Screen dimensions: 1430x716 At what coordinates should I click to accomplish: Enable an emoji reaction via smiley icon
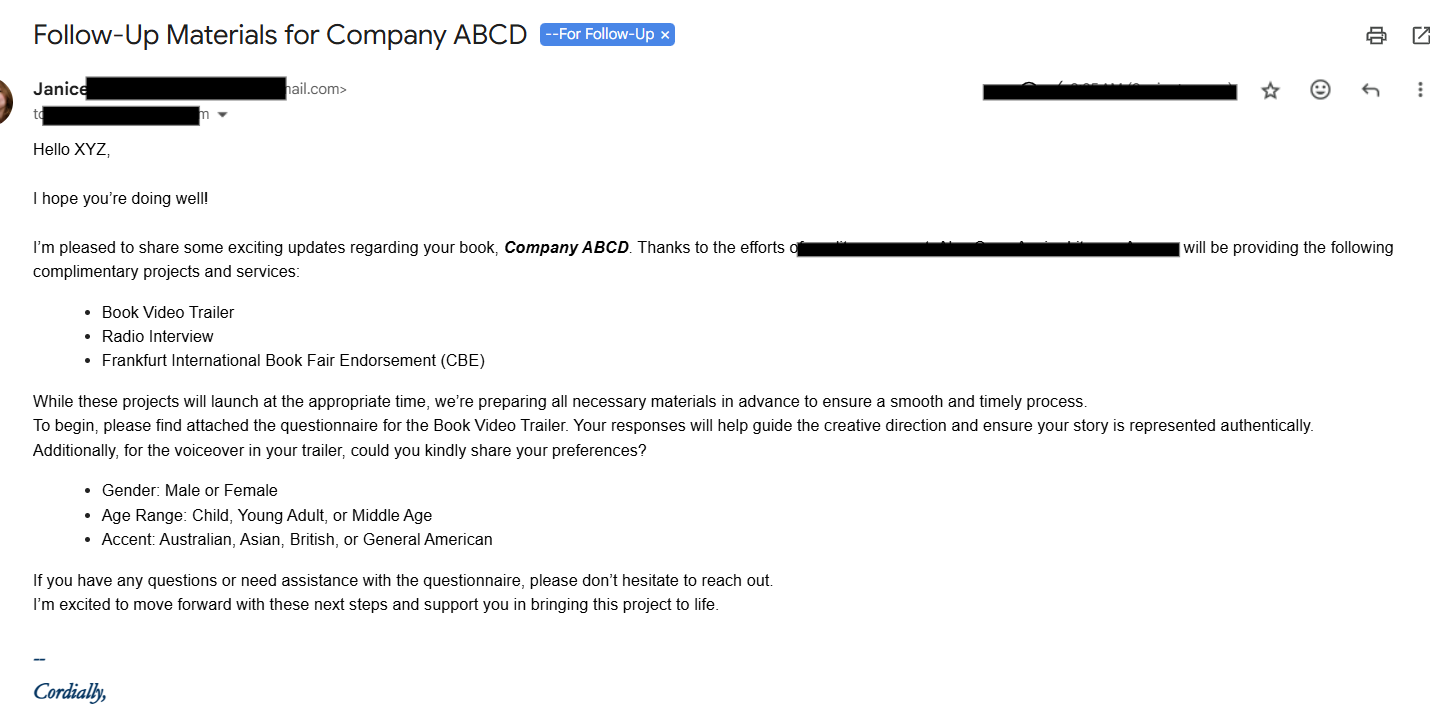(1320, 90)
